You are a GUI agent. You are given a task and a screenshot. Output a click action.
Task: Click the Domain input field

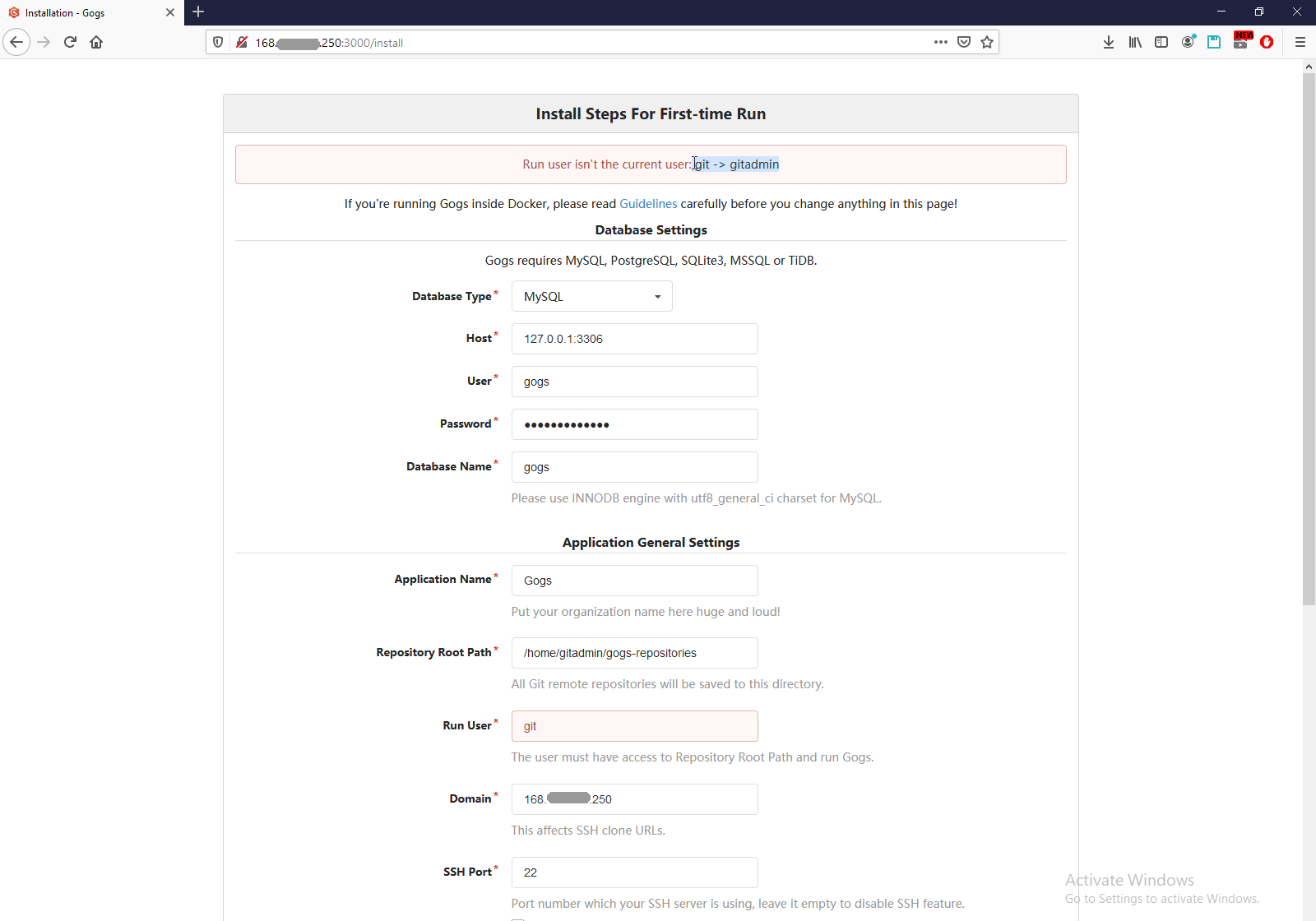pyautogui.click(x=635, y=799)
